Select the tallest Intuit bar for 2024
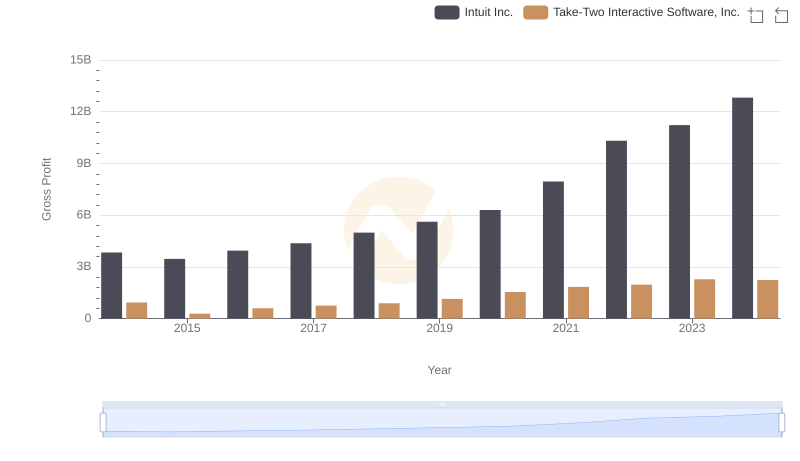800x461 pixels. click(x=742, y=208)
